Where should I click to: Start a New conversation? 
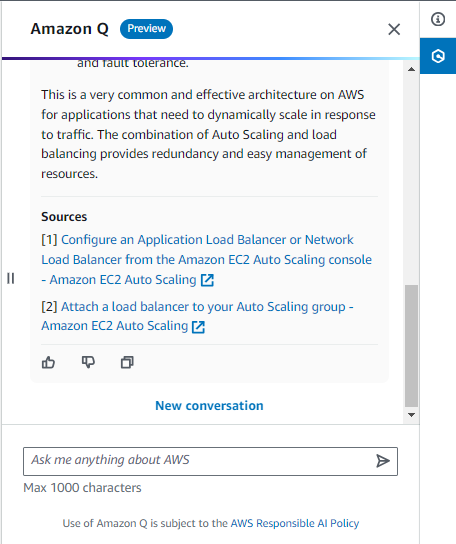pyautogui.click(x=209, y=406)
